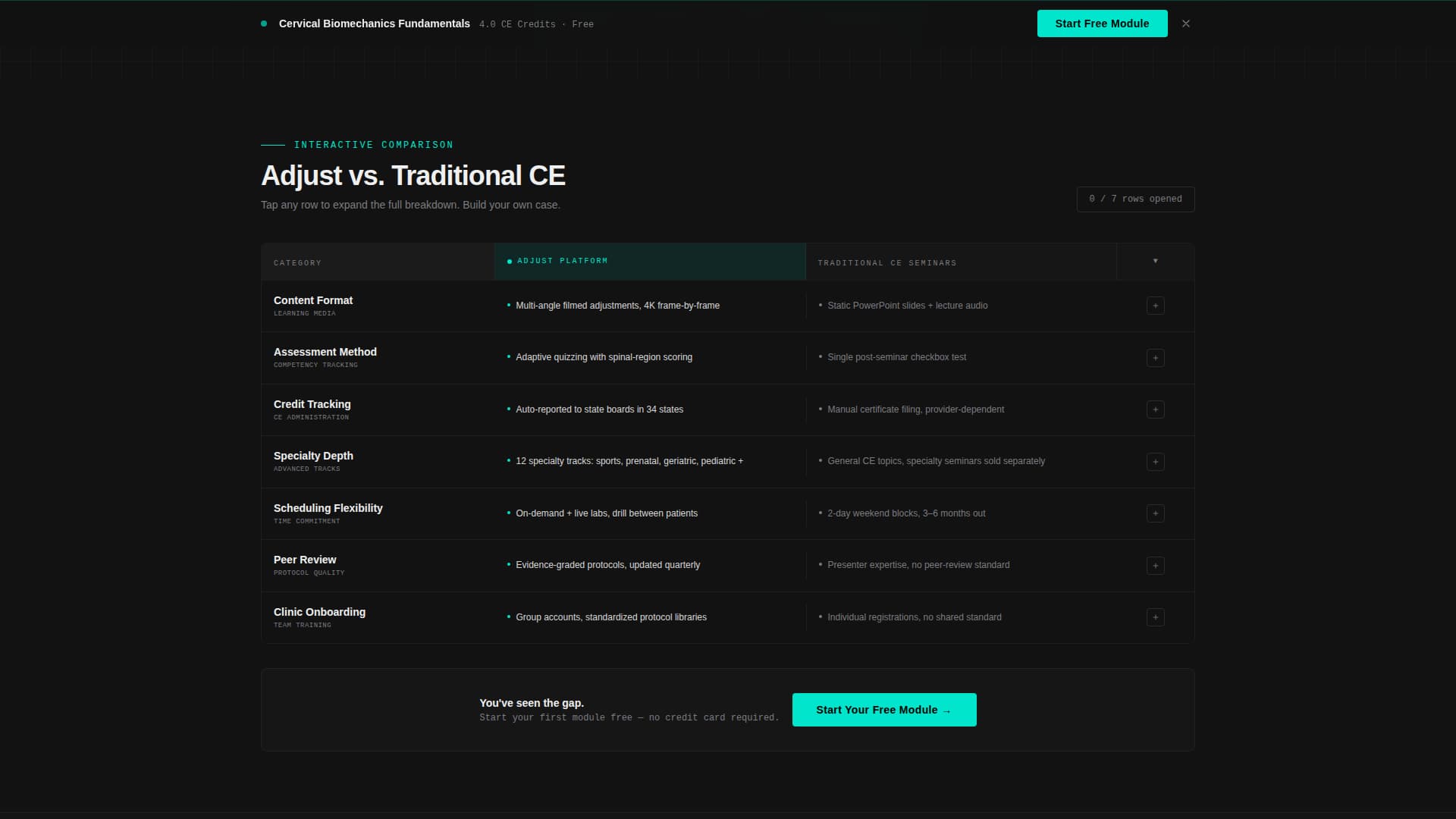Image resolution: width=1456 pixels, height=819 pixels.
Task: Click 'Static PowerPoint slides + lecture audio' cell
Action: coord(907,306)
